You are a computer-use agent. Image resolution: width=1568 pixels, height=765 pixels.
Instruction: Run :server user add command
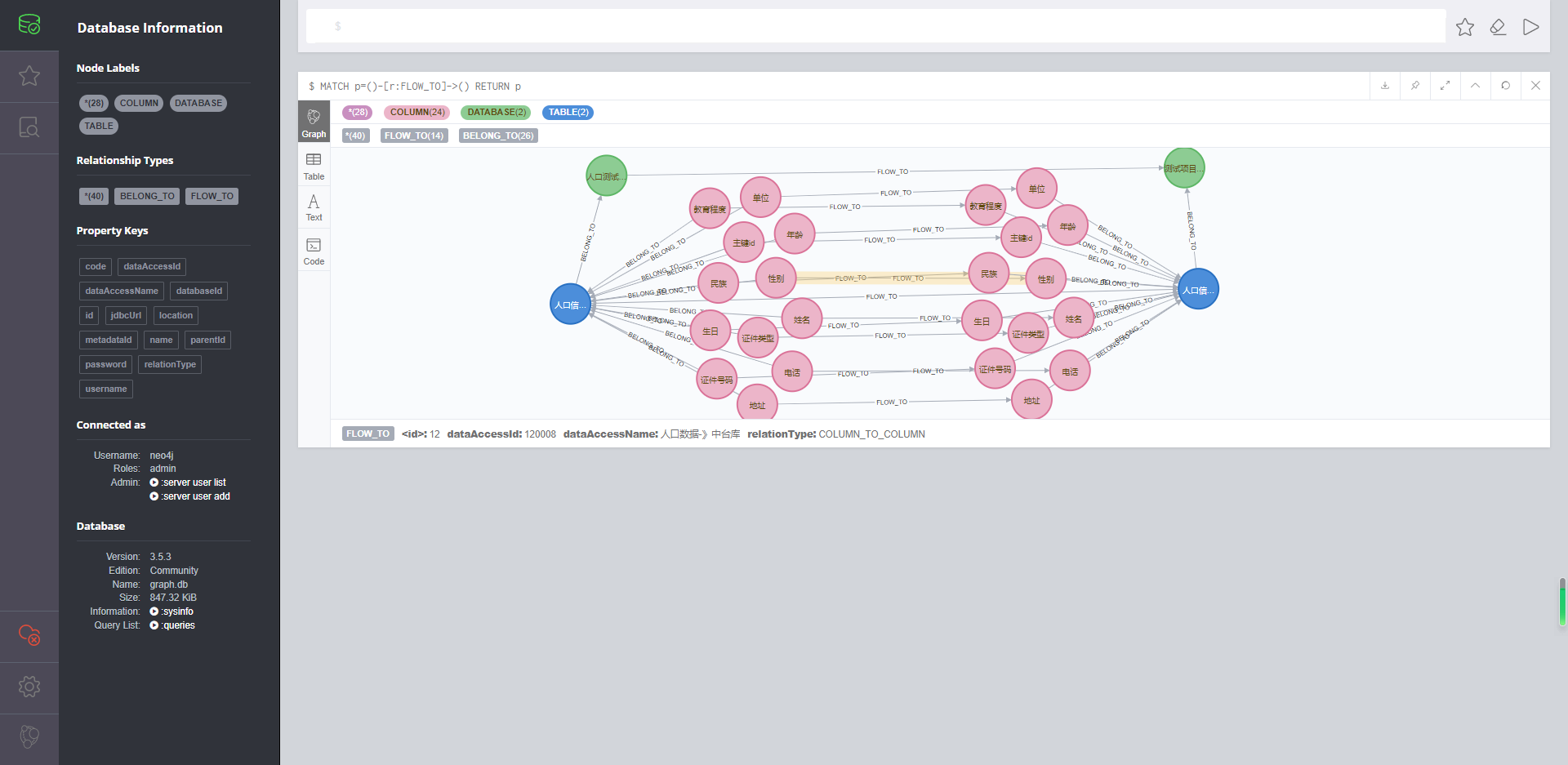tap(189, 496)
